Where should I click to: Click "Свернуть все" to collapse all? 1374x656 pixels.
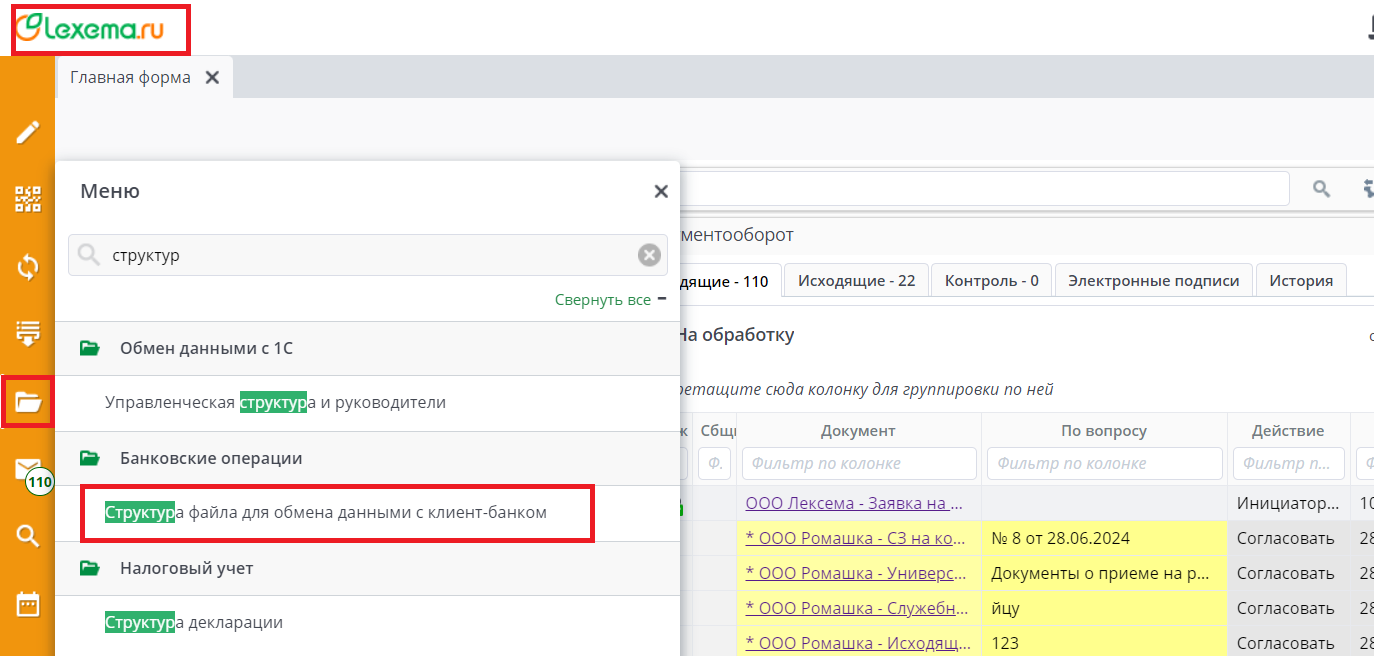coord(603,300)
